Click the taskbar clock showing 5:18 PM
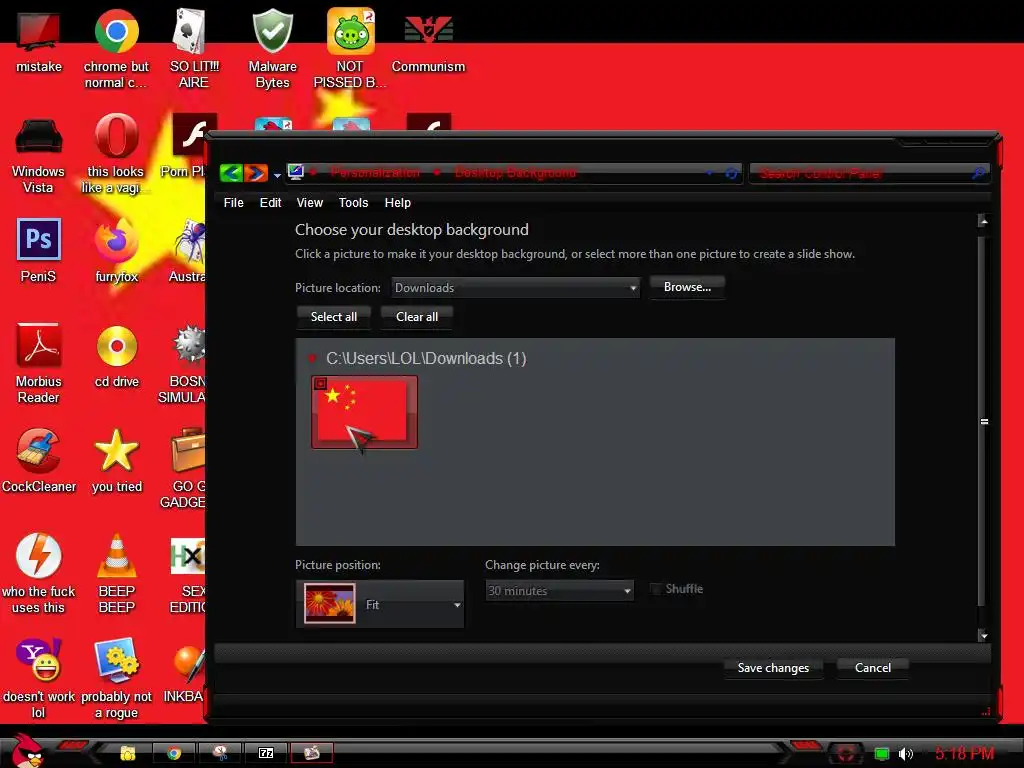 coord(964,754)
